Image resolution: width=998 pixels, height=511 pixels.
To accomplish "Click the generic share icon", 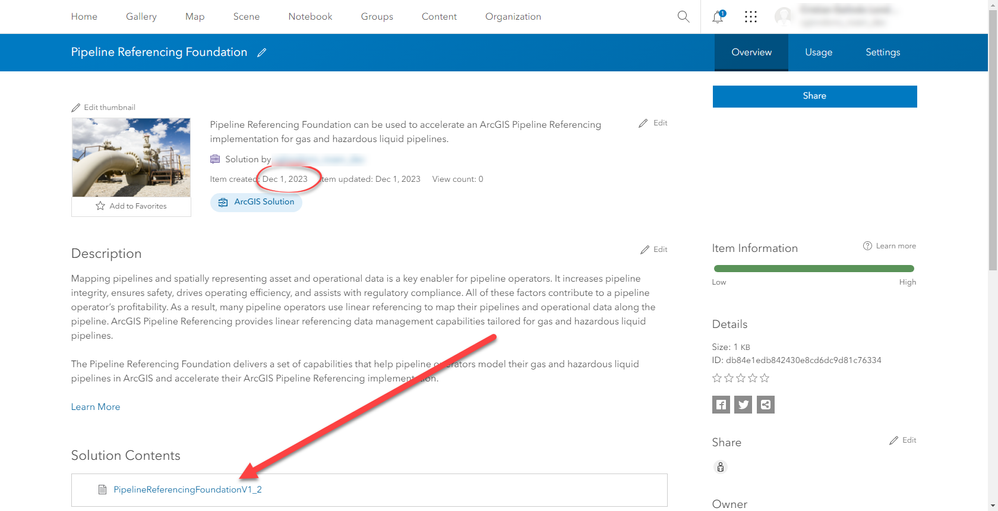I will [x=766, y=405].
